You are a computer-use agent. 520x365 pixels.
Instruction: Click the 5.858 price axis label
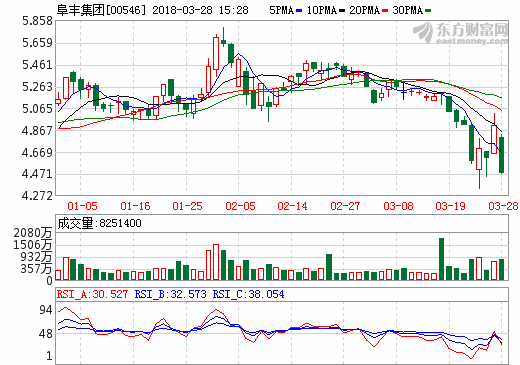(38, 21)
